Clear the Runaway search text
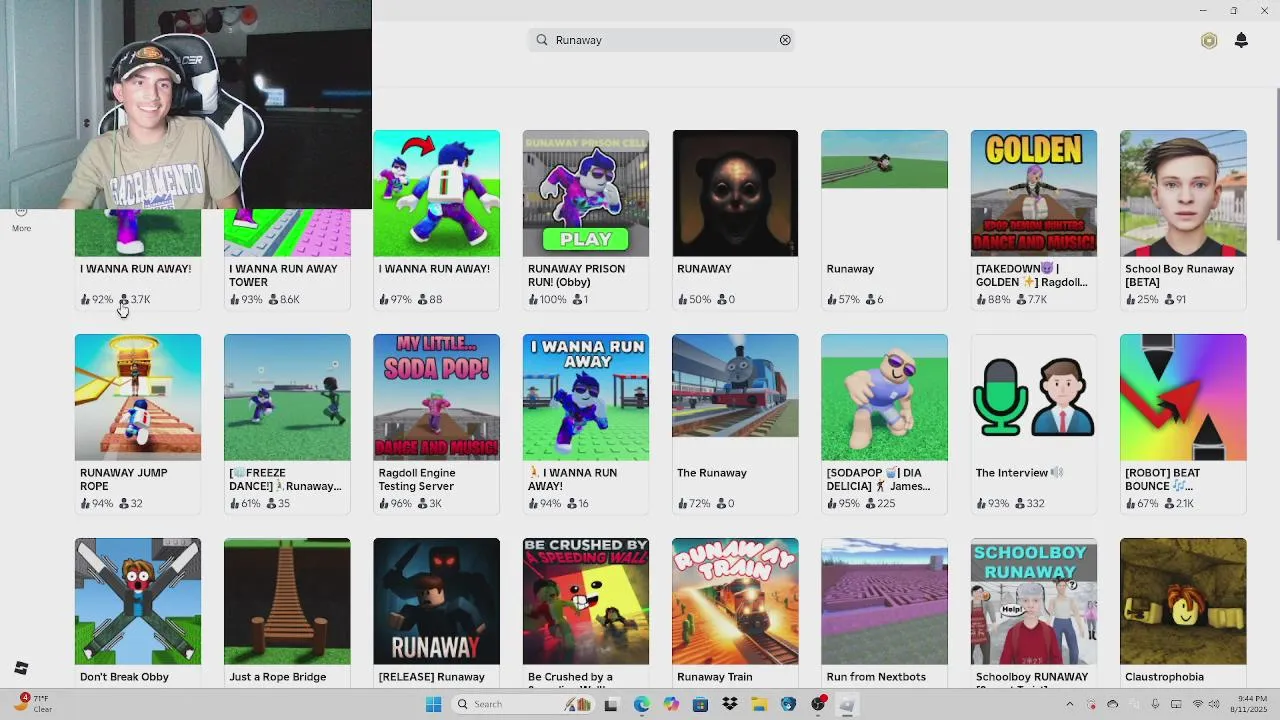This screenshot has height=720, width=1280. (785, 40)
